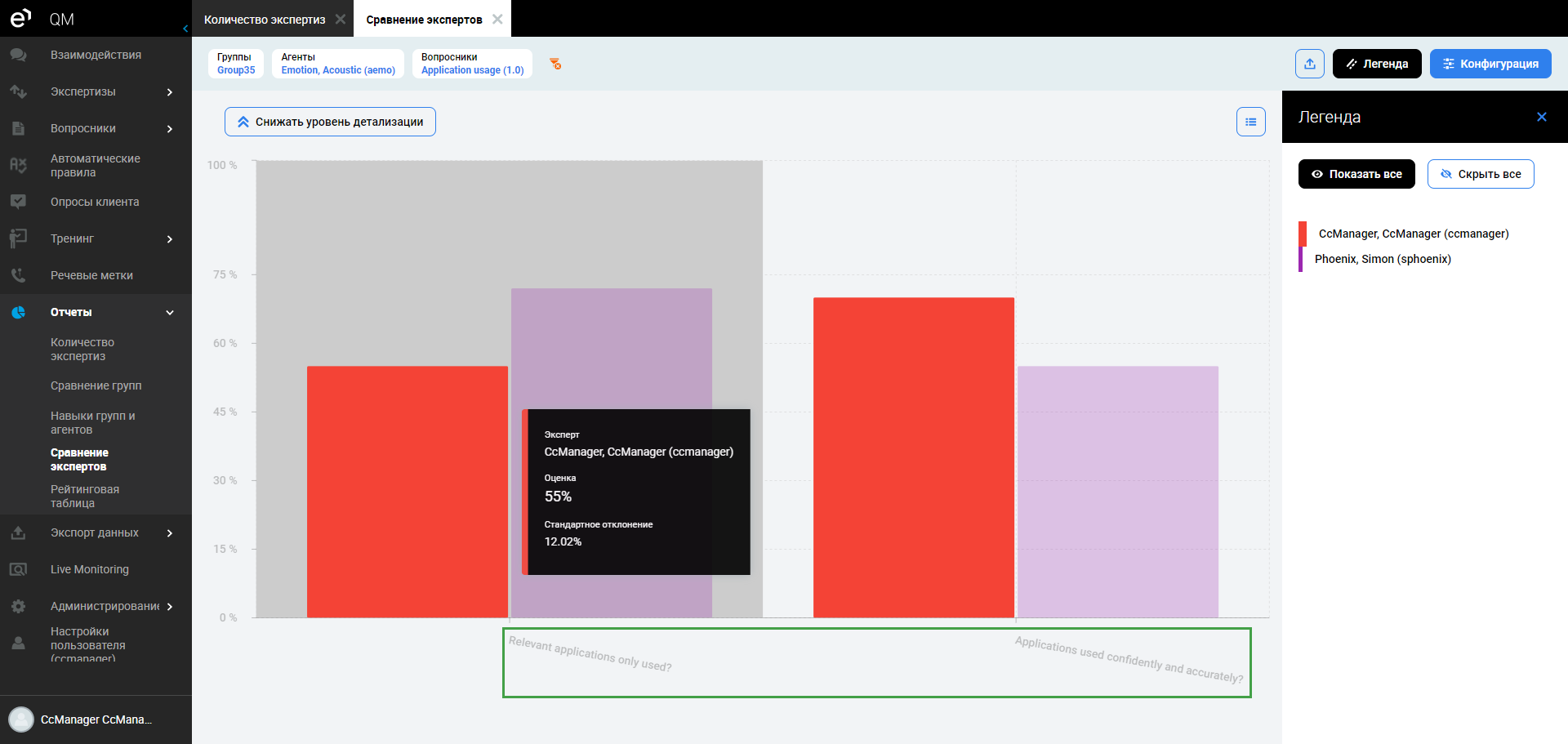This screenshot has height=744, width=1568.
Task: Open the Вопросники filter dropdown
Action: pos(472,64)
